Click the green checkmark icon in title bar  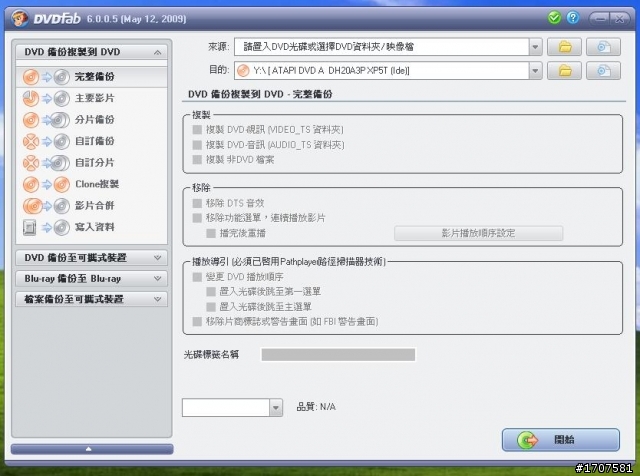point(554,18)
